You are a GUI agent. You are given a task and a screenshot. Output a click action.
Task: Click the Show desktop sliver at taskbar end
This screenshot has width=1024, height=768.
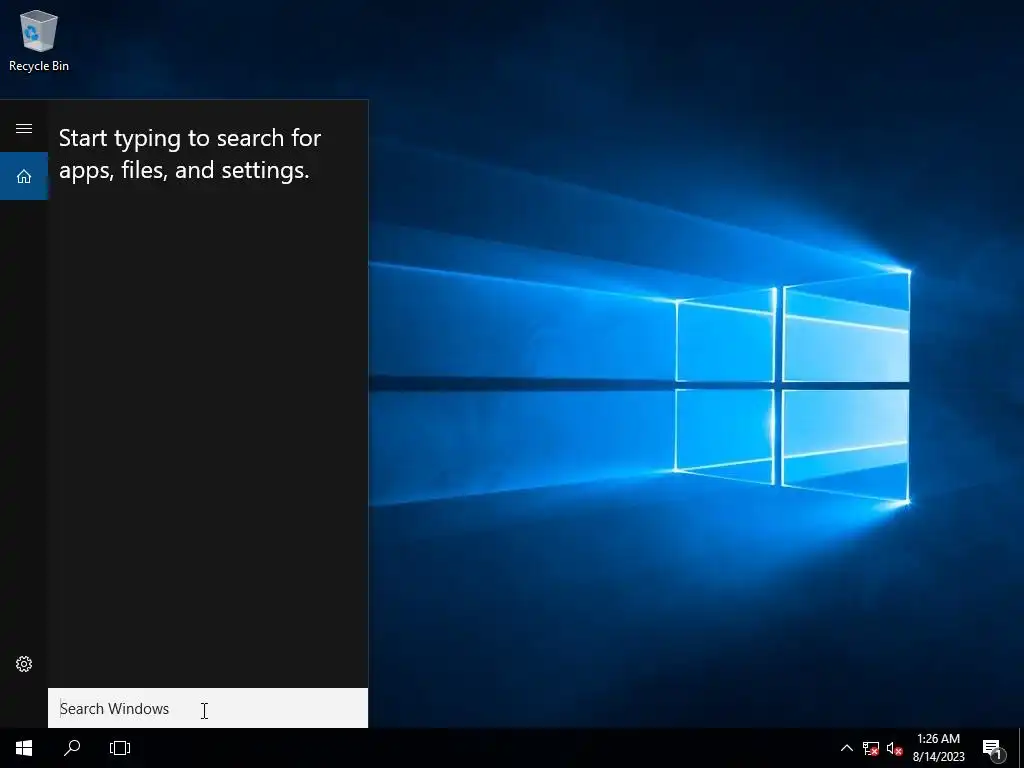coord(1021,748)
